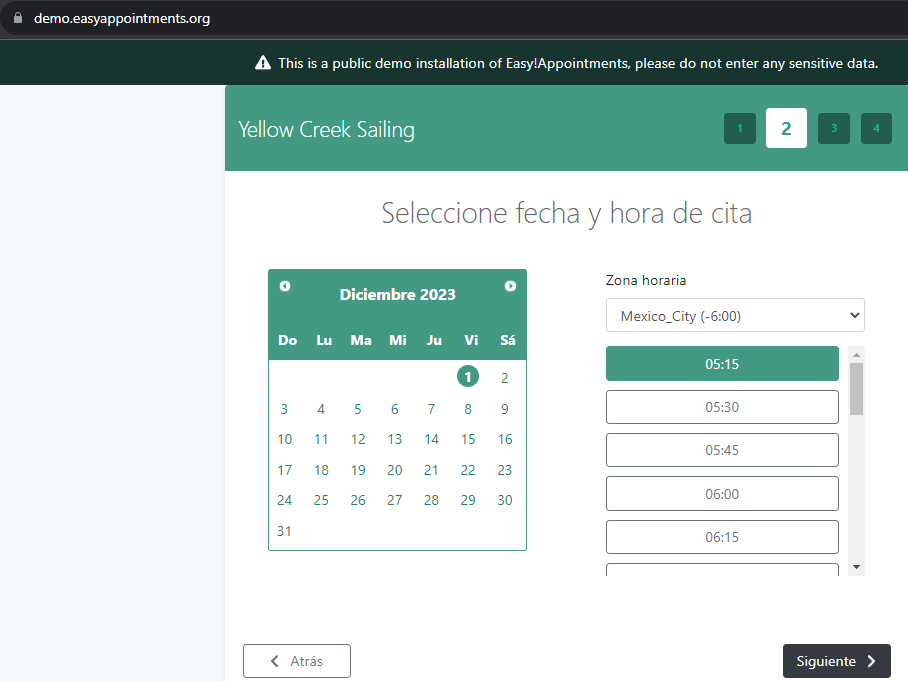Click the chevron icon on the Atrás button

pyautogui.click(x=273, y=661)
